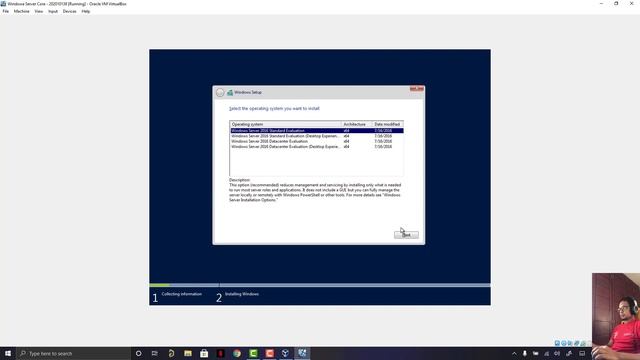Image resolution: width=640 pixels, height=360 pixels.
Task: Open the File menu in VirtualBox
Action: [x=6, y=11]
